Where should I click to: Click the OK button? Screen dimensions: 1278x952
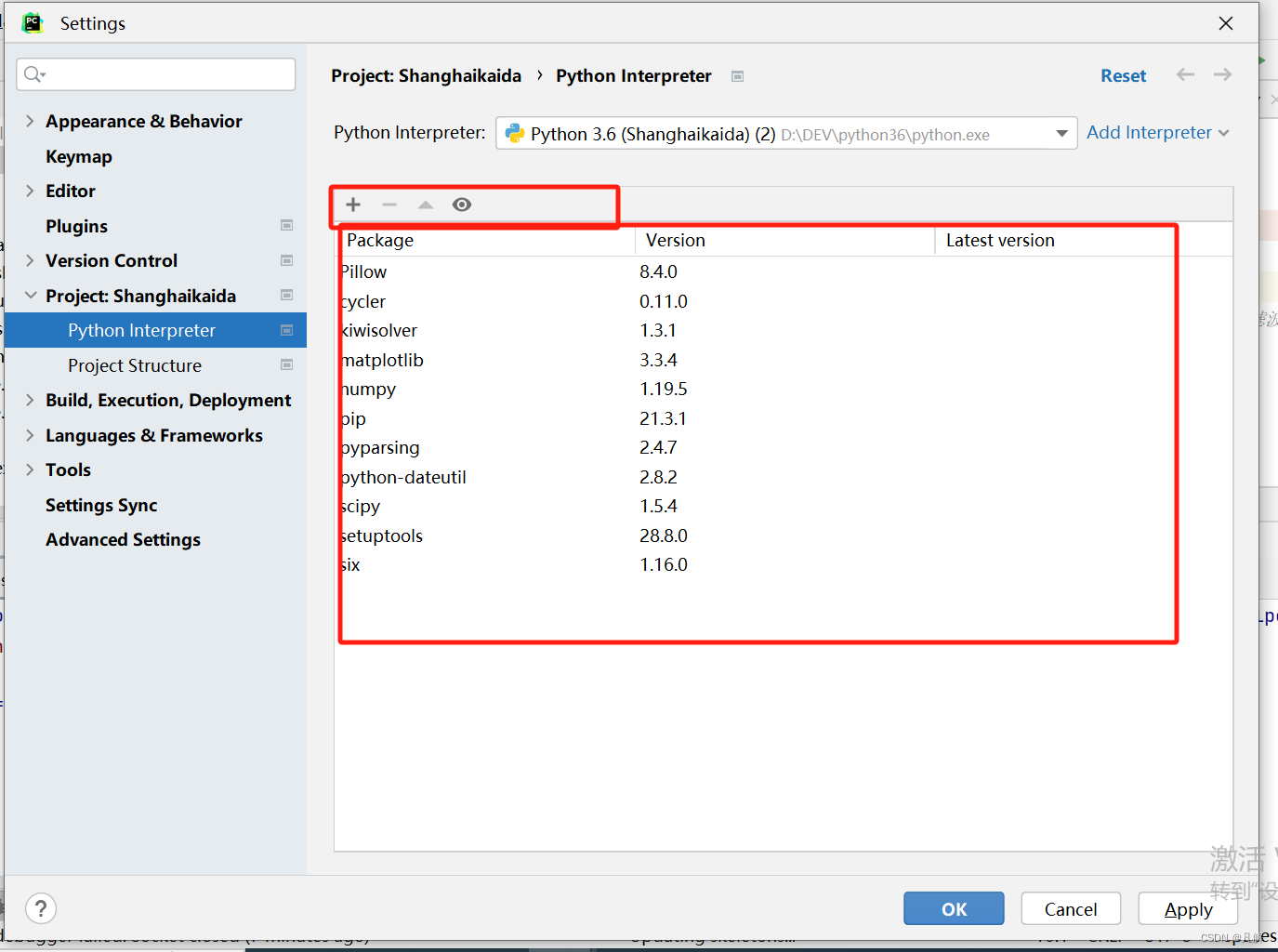[x=954, y=908]
